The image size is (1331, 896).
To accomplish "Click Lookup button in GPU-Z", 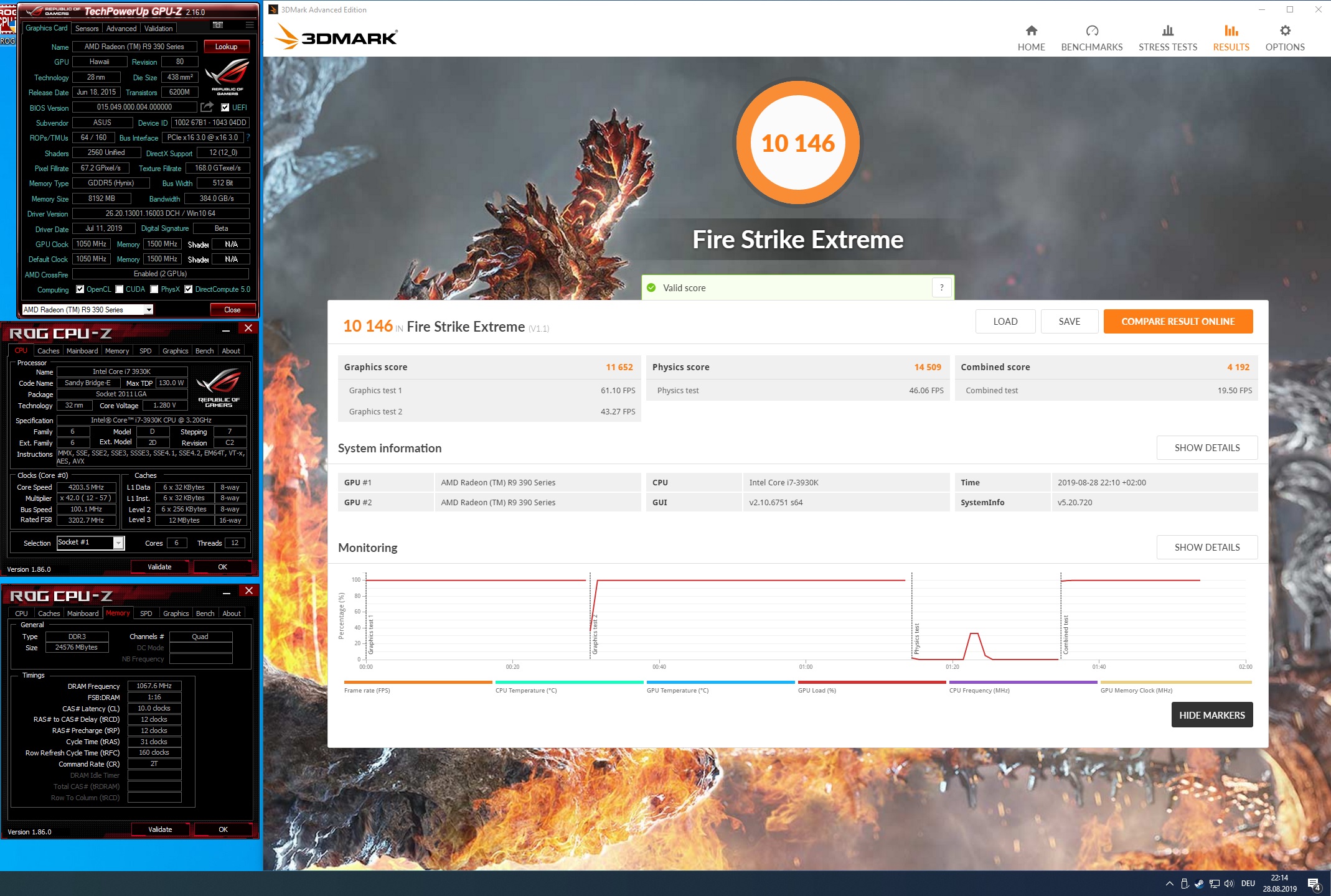I will (x=226, y=47).
